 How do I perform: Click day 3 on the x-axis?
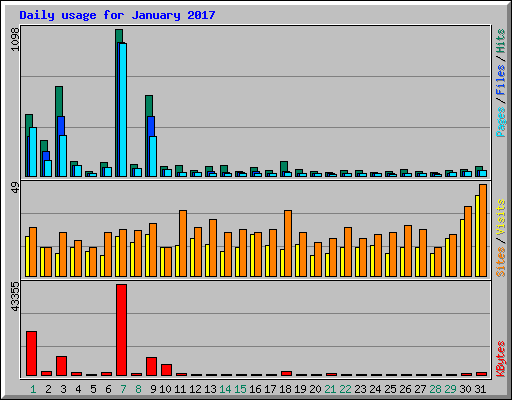pos(63,389)
